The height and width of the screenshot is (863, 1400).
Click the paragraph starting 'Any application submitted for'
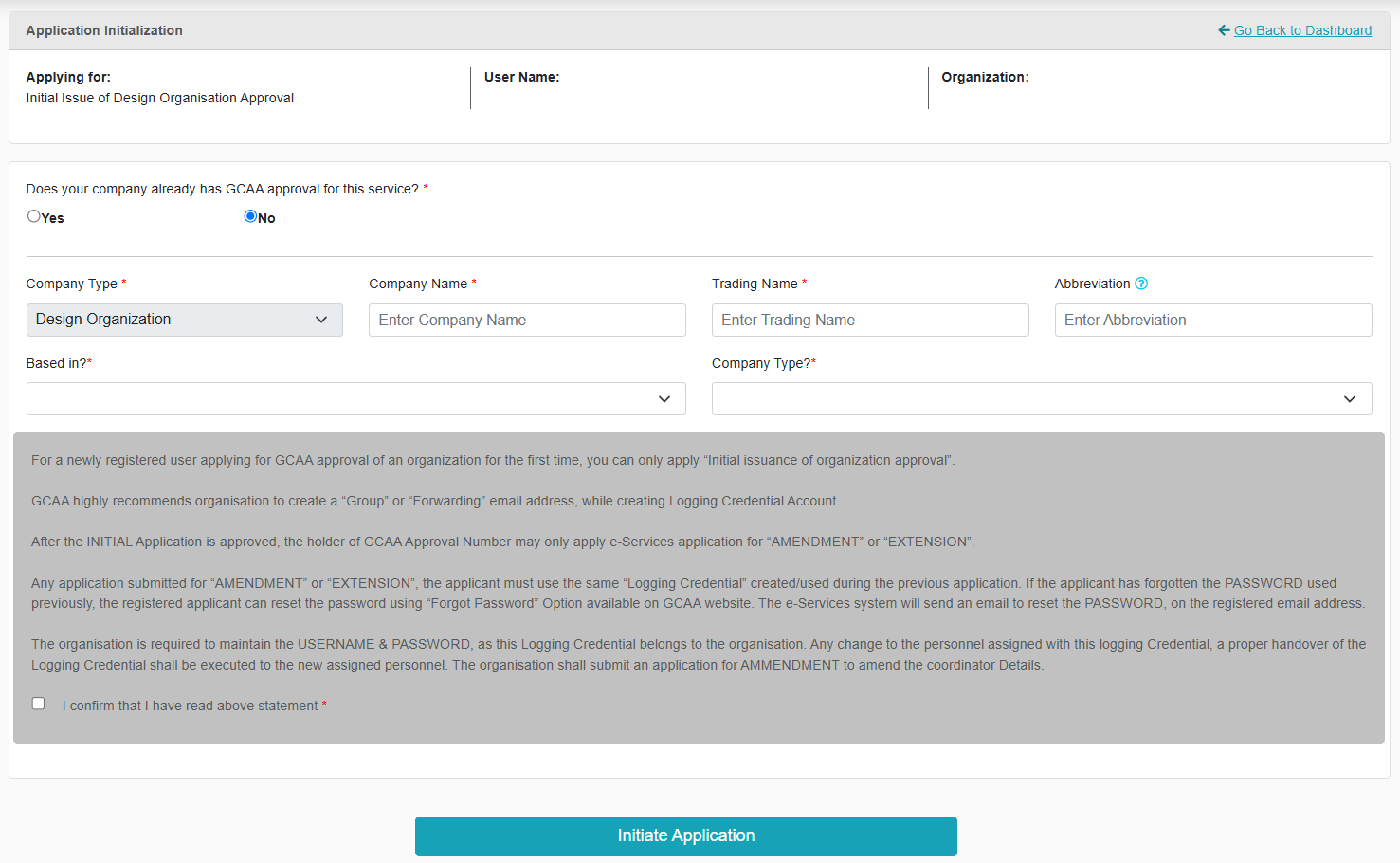699,594
